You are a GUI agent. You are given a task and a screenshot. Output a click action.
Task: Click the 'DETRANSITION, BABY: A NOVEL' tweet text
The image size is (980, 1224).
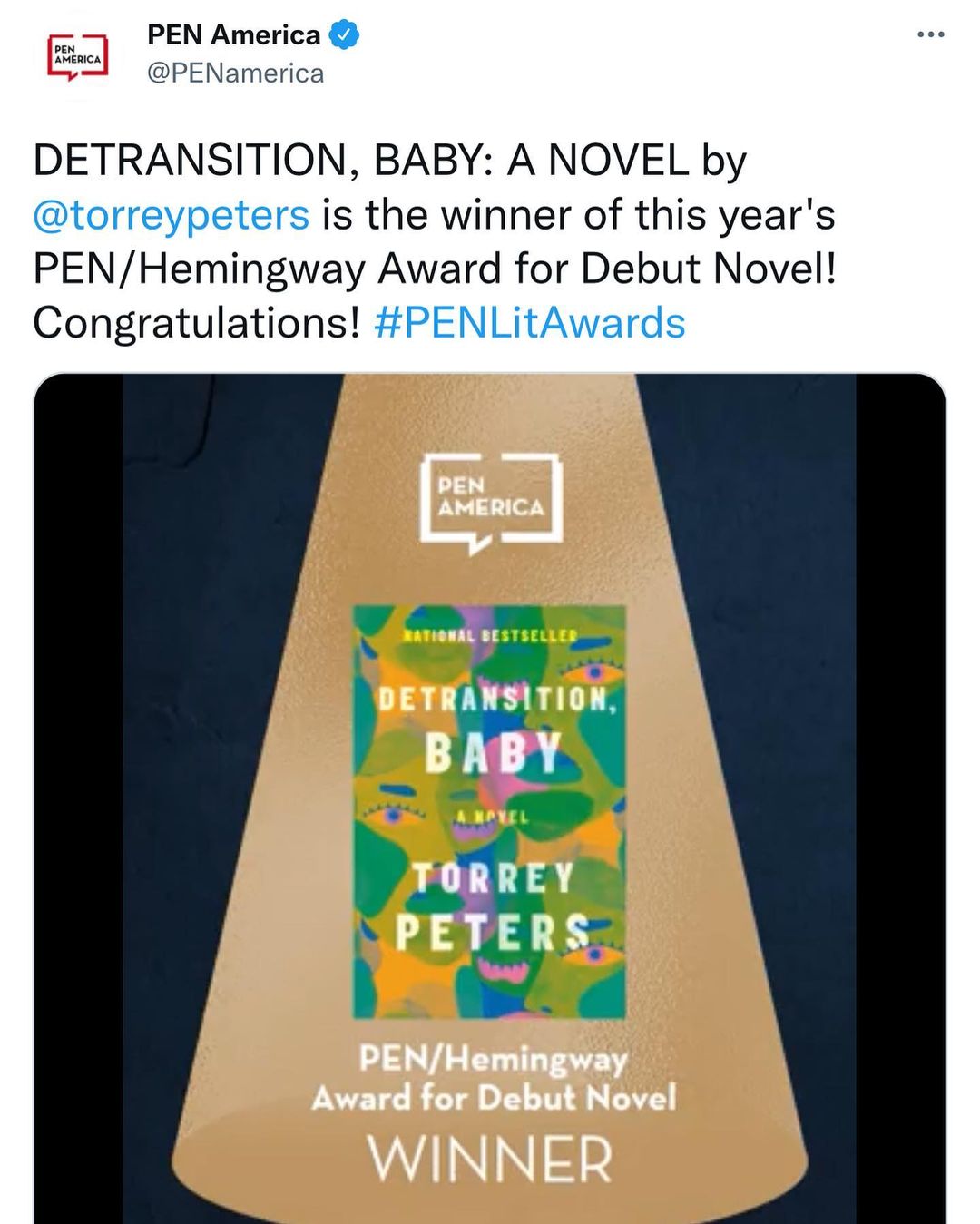point(360,162)
